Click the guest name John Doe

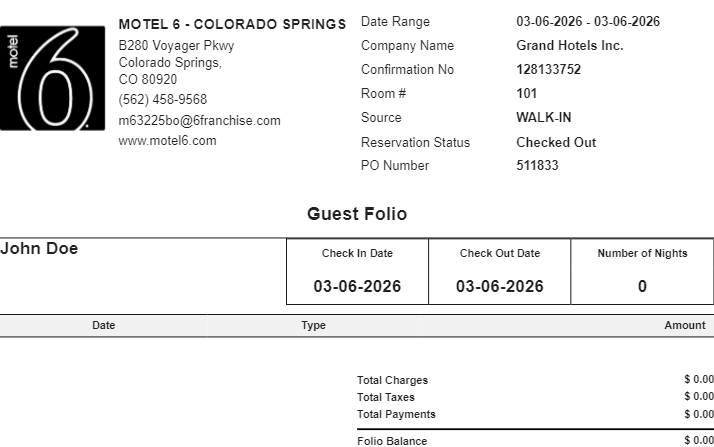coord(40,249)
